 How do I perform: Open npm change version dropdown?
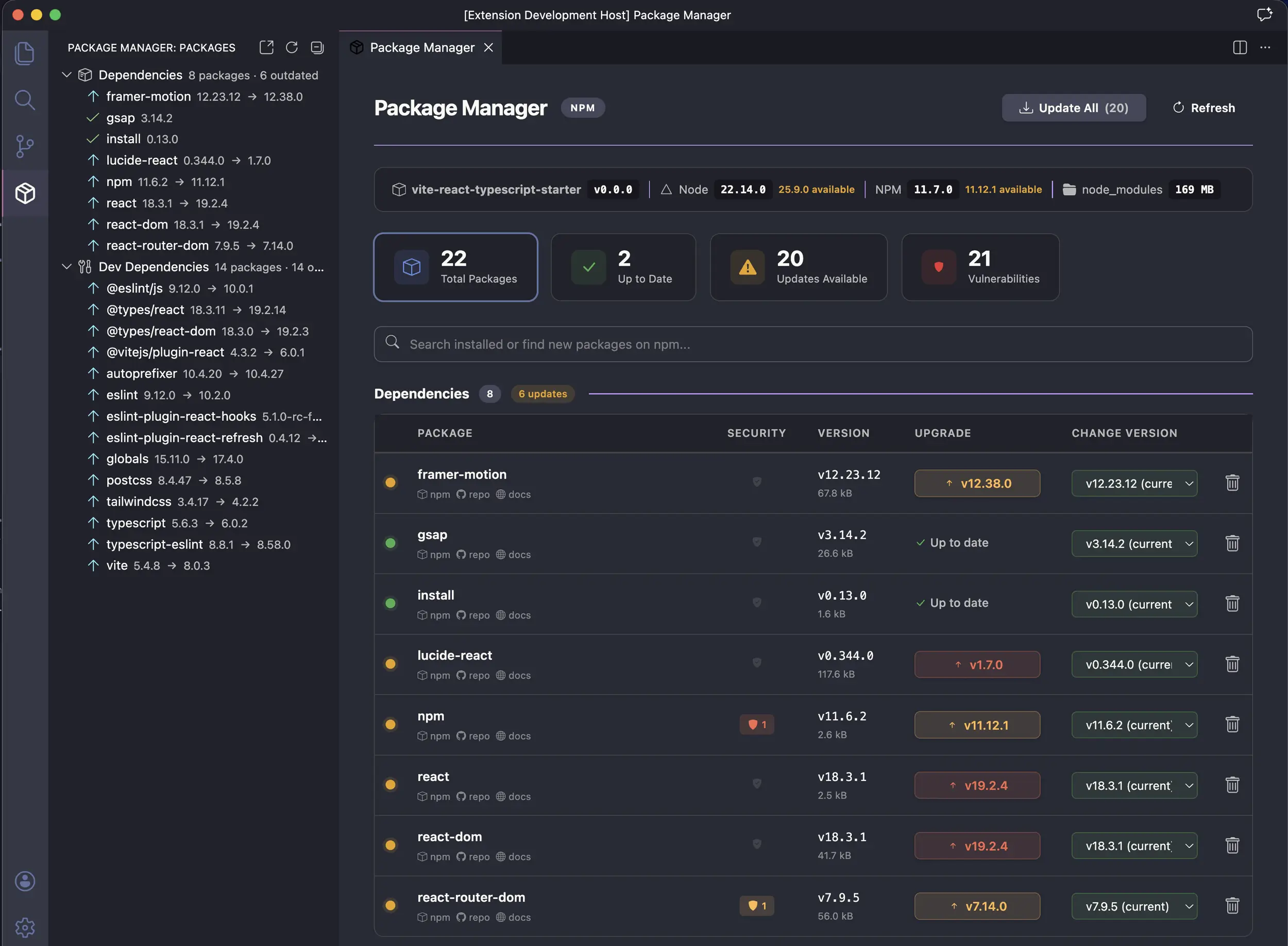click(x=1134, y=725)
